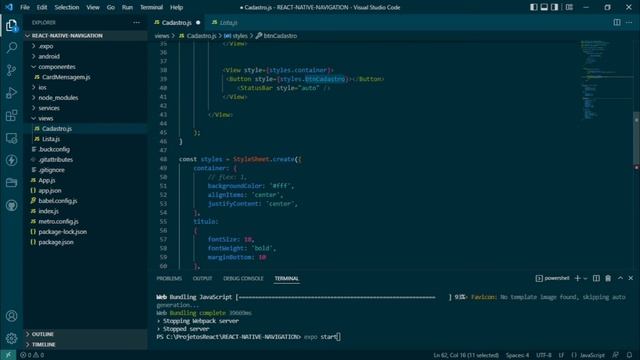Open Lista.js in explorer tree
Image resolution: width=640 pixels, height=360 pixels.
[86, 139]
